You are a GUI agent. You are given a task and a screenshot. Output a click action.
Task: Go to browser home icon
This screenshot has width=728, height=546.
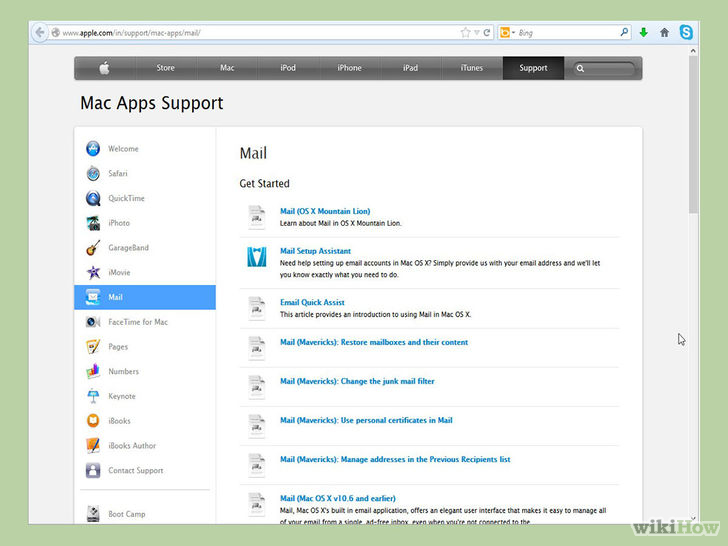[x=664, y=32]
